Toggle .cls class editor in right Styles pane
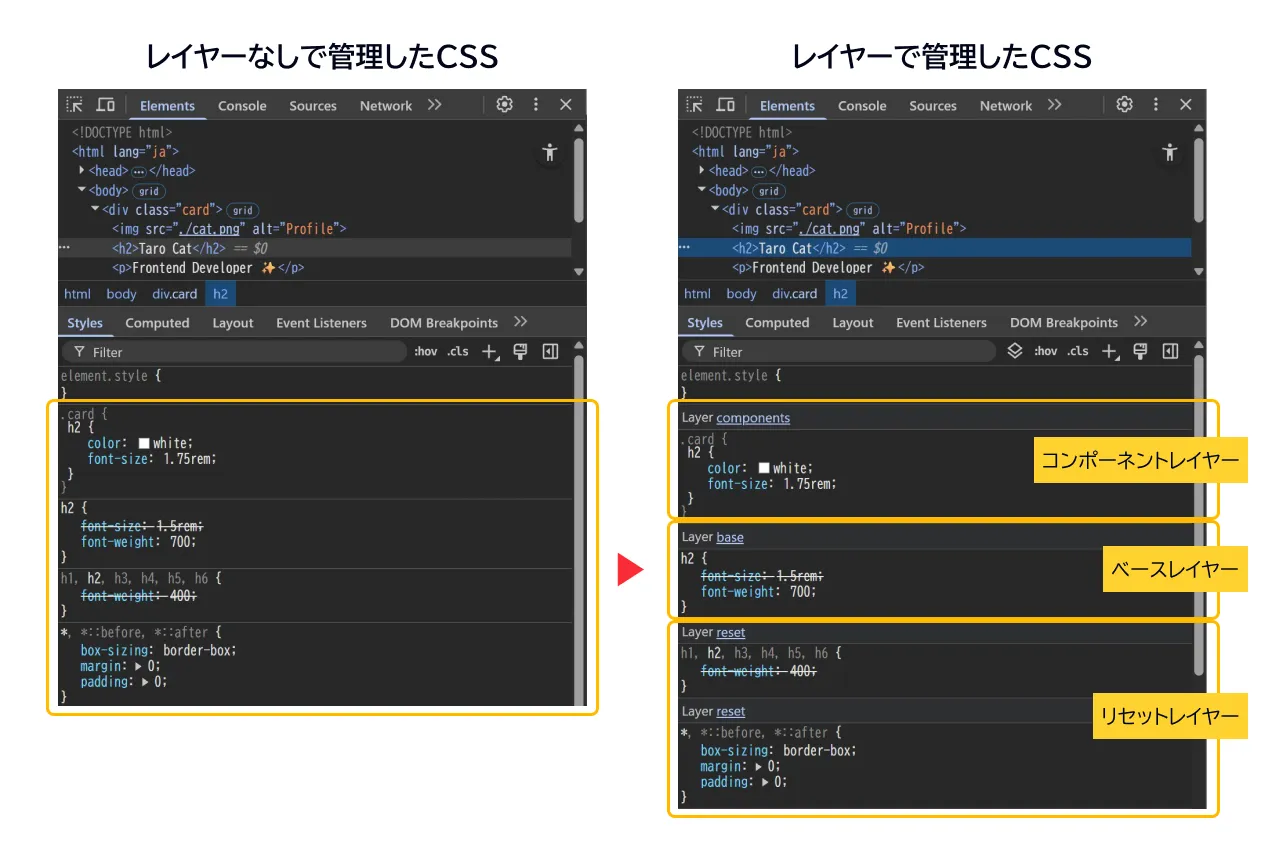 1077,351
